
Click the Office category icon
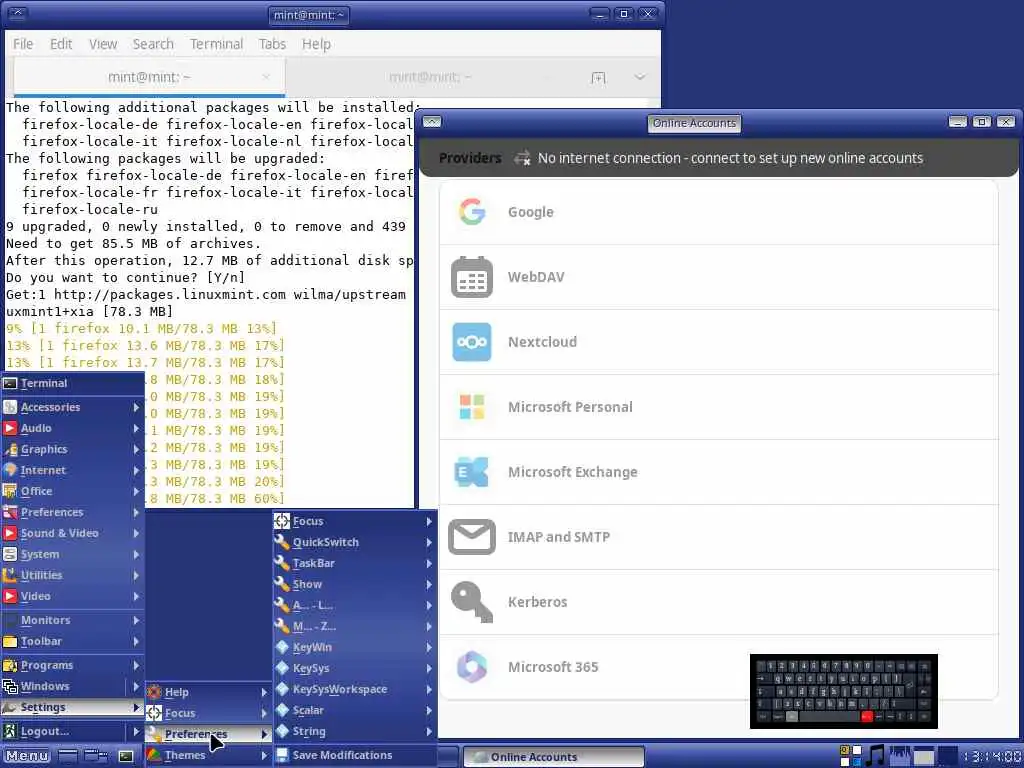[10, 491]
